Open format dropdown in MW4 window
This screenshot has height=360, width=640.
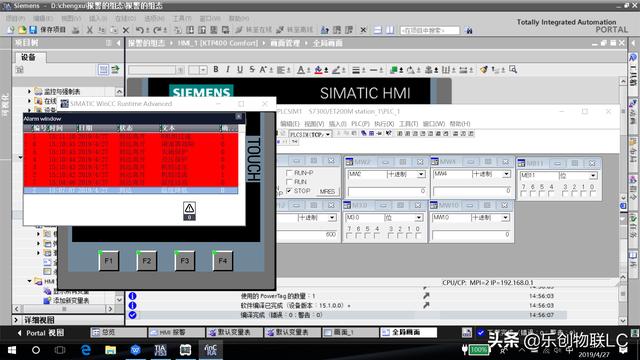tap(507, 174)
